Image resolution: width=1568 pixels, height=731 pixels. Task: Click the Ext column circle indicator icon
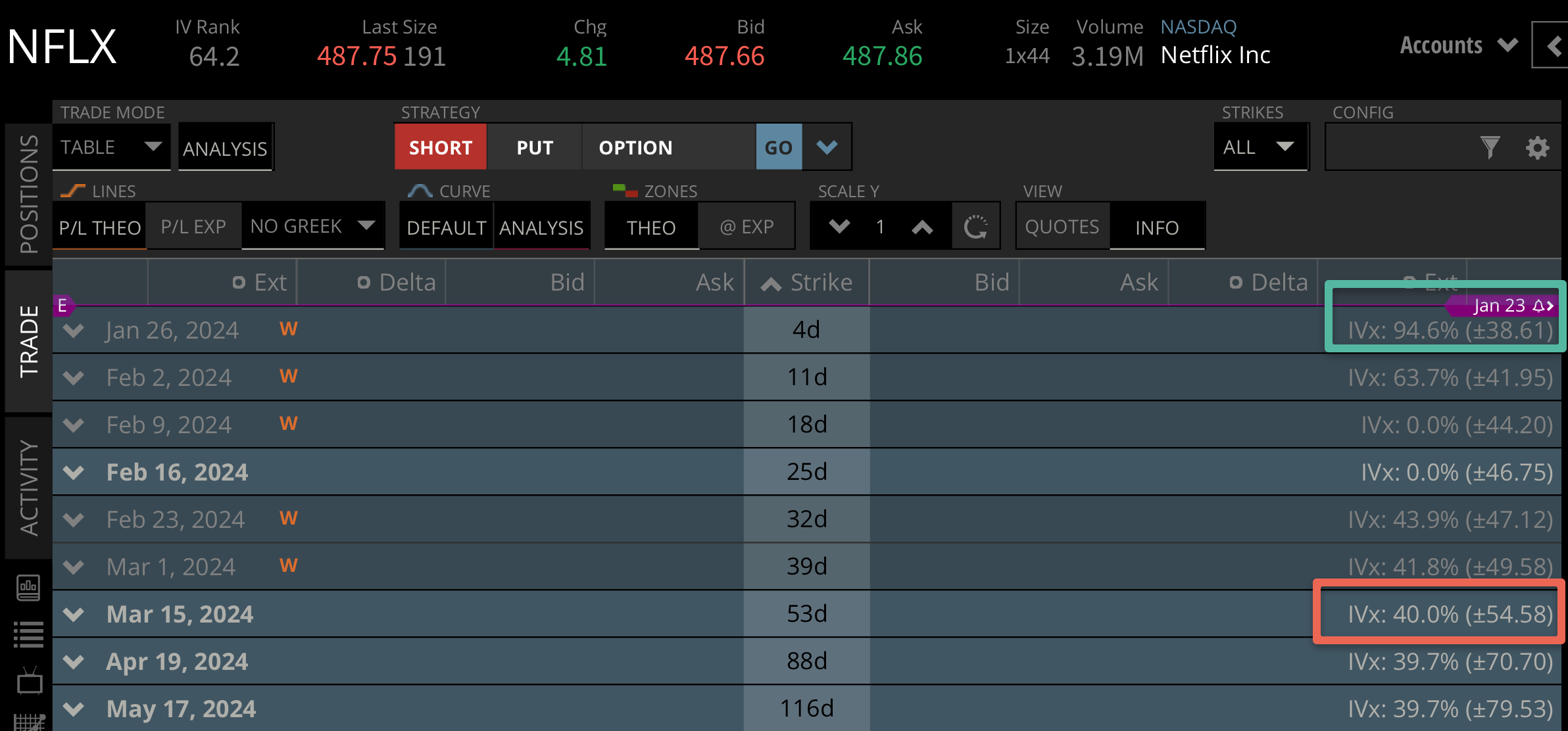coord(239,282)
